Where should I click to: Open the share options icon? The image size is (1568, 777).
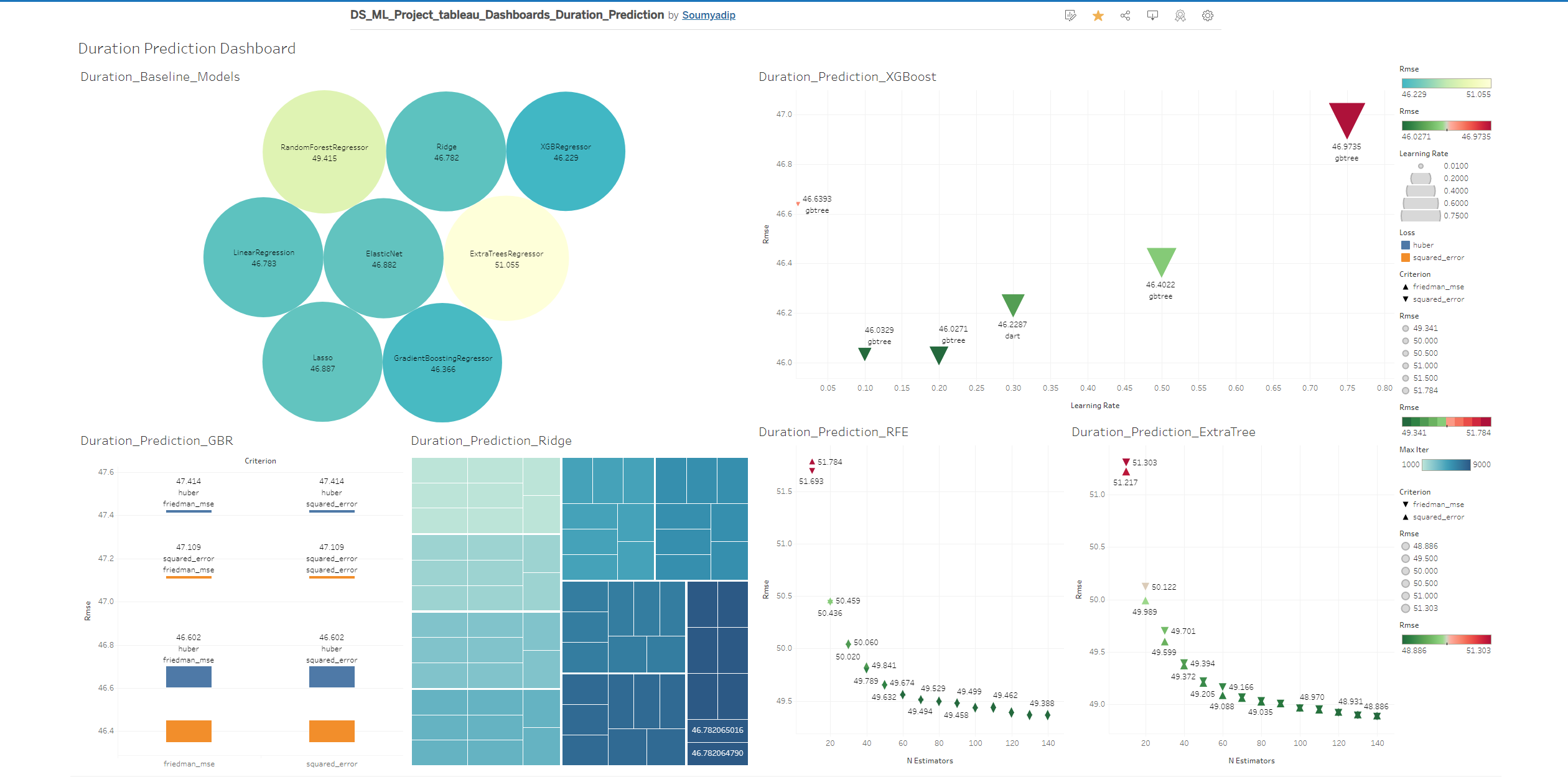[x=1126, y=15]
